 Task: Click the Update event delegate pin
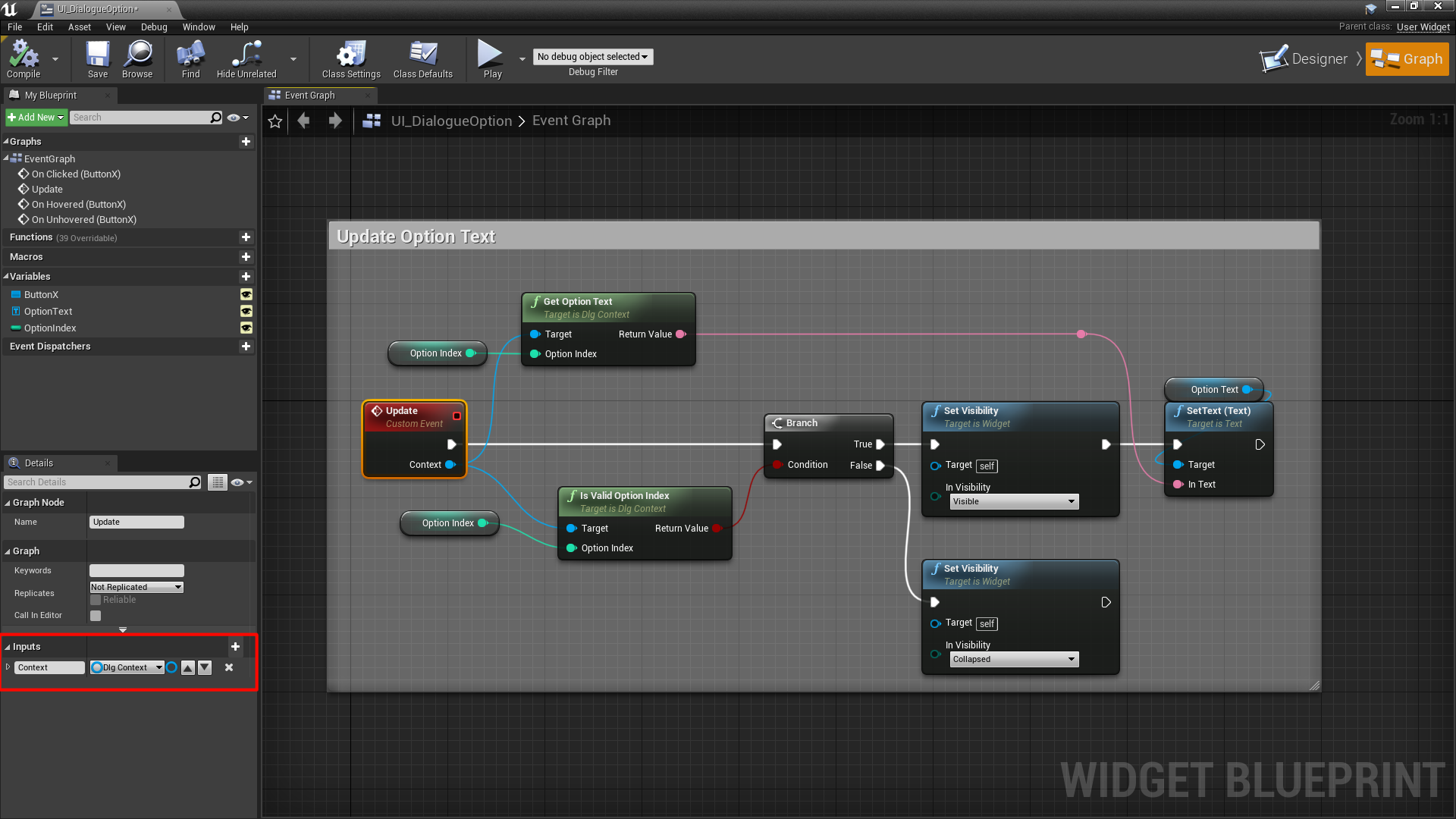(x=457, y=416)
